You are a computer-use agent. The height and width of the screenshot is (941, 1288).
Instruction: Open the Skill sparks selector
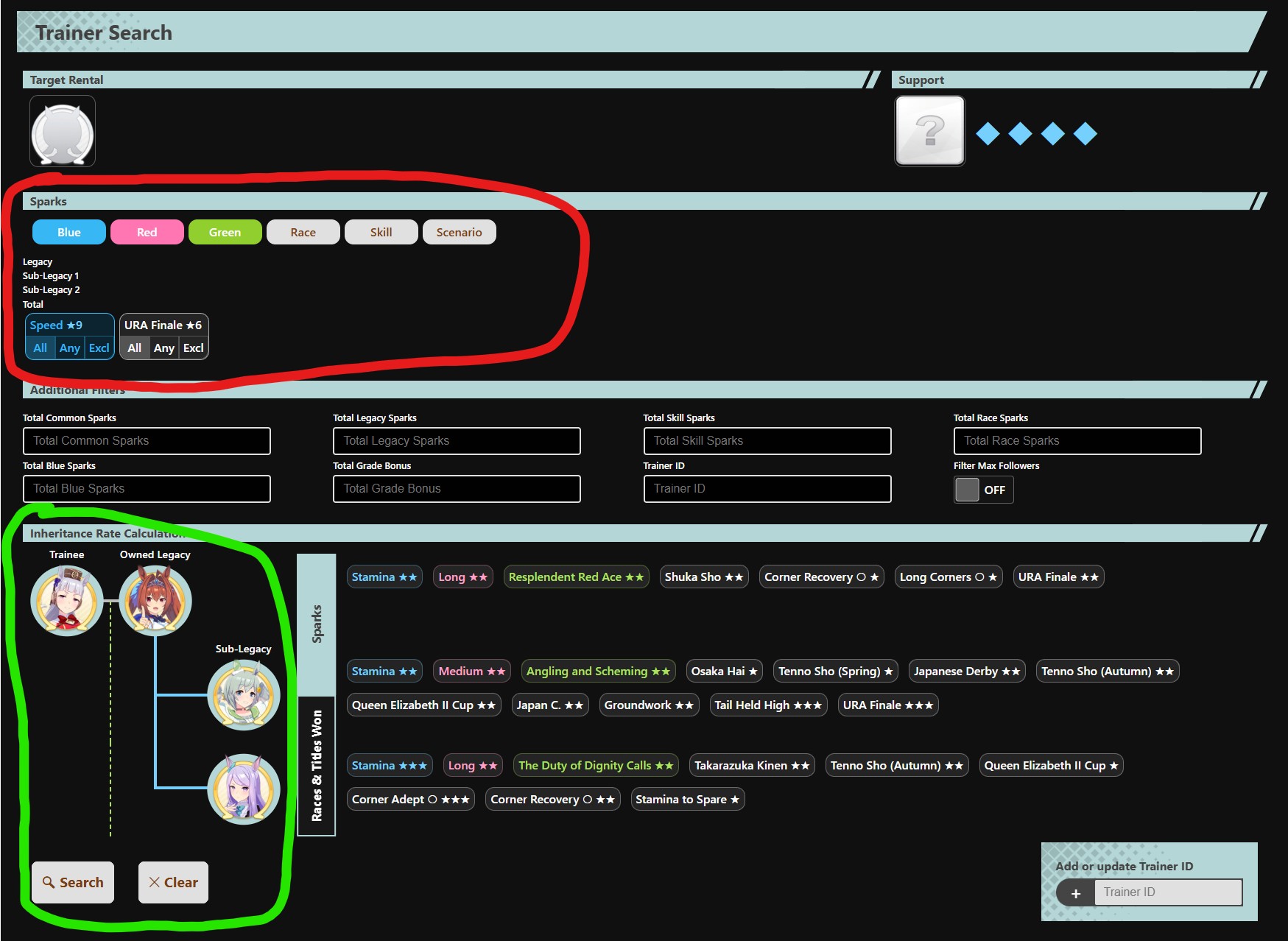click(381, 232)
